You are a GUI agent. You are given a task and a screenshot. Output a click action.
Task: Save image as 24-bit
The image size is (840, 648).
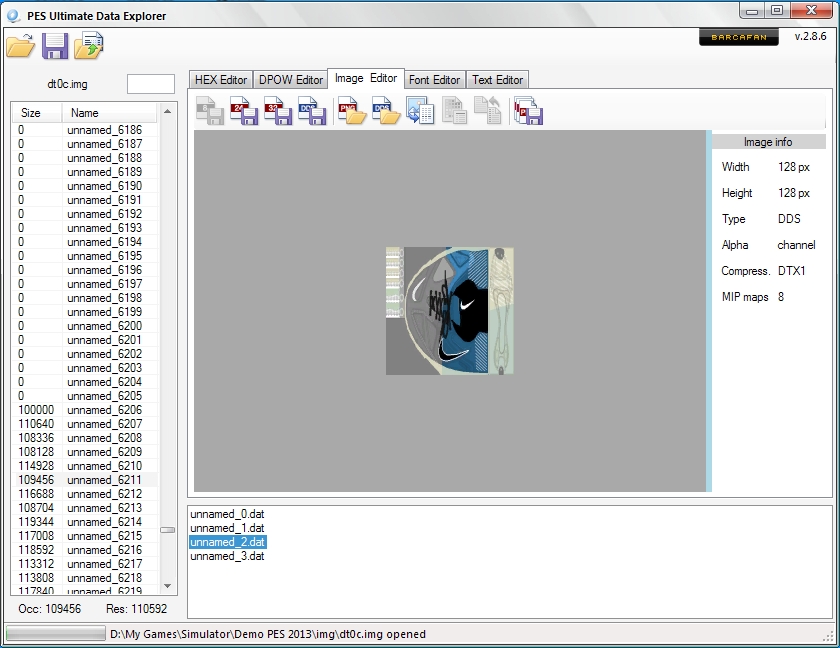[x=244, y=110]
